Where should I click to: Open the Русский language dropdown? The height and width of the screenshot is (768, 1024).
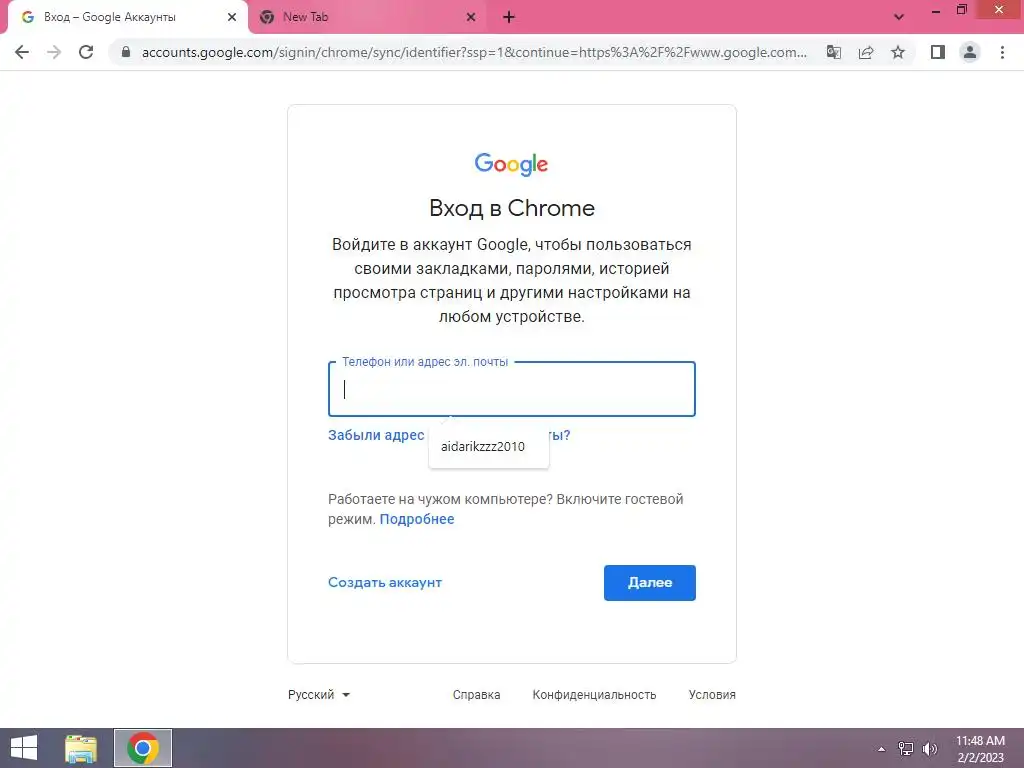319,694
